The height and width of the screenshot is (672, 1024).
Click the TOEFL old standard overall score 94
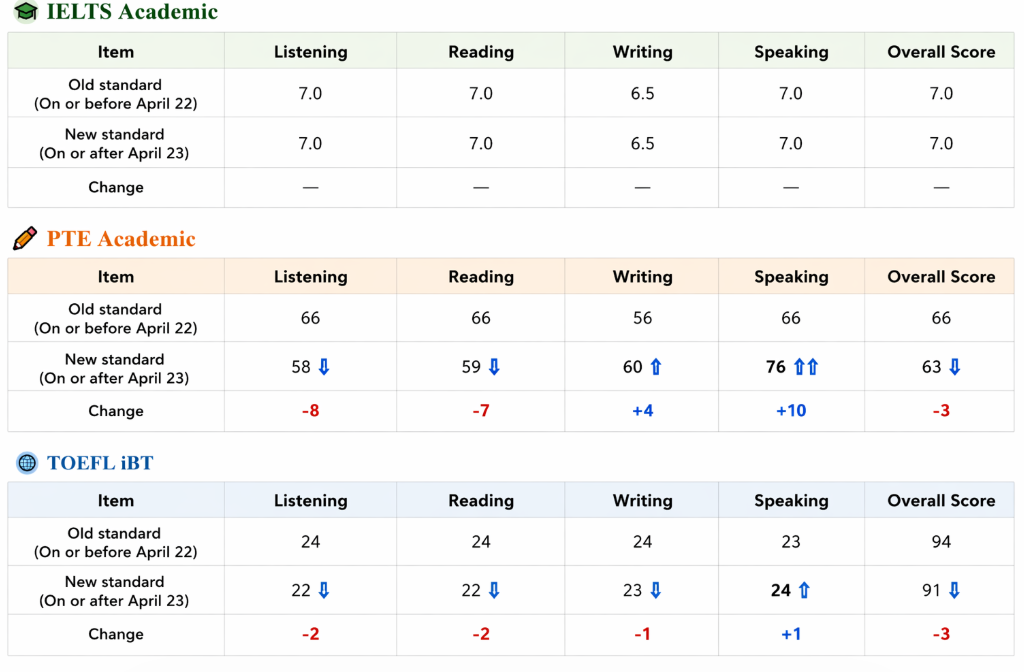[941, 542]
